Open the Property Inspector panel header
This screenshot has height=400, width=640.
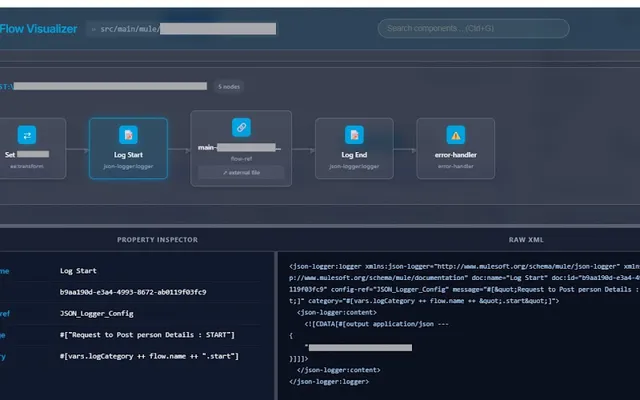[x=158, y=240]
